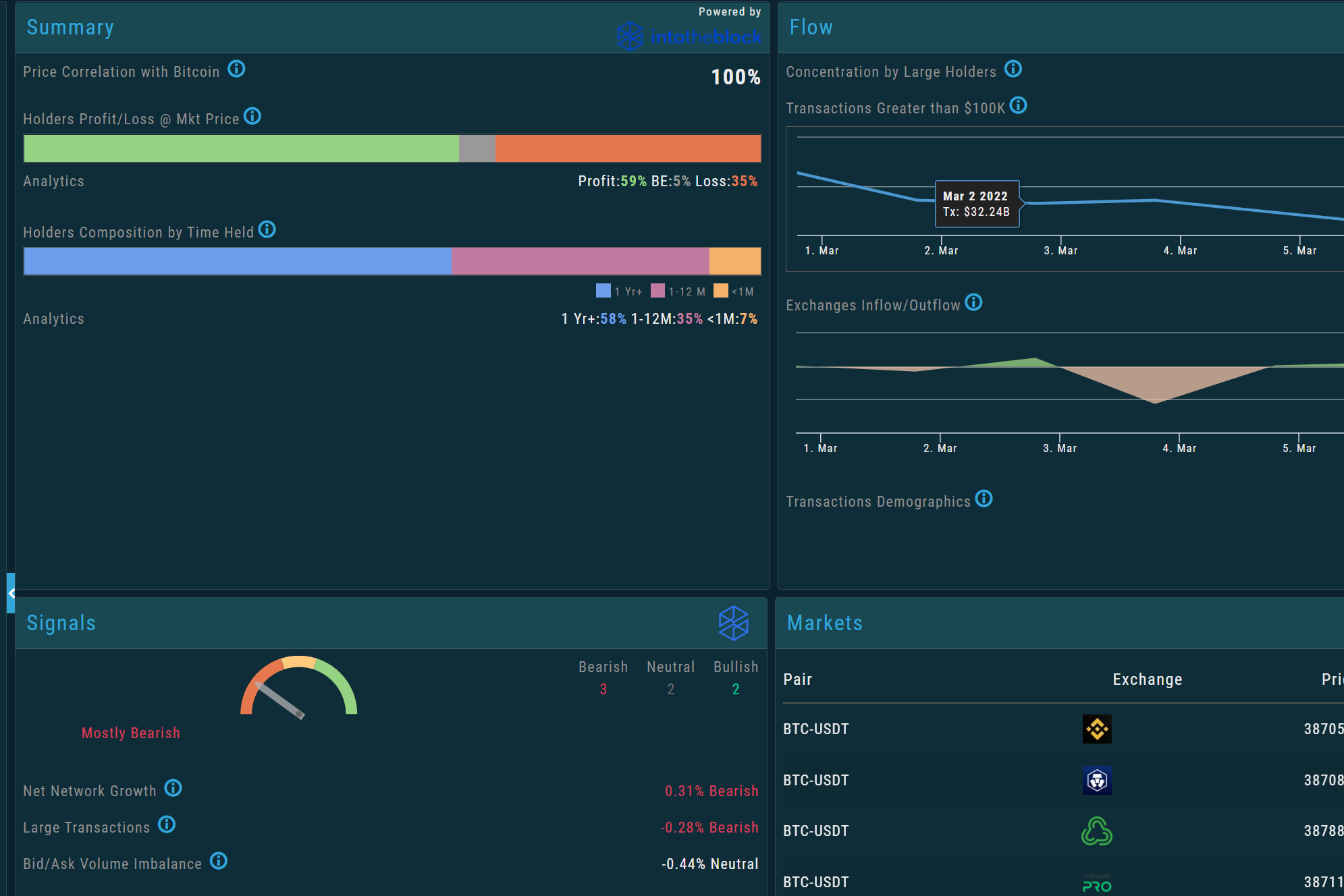The width and height of the screenshot is (1344, 896).
Task: Collapse the Summary panel via left edge chevron
Action: (10, 592)
